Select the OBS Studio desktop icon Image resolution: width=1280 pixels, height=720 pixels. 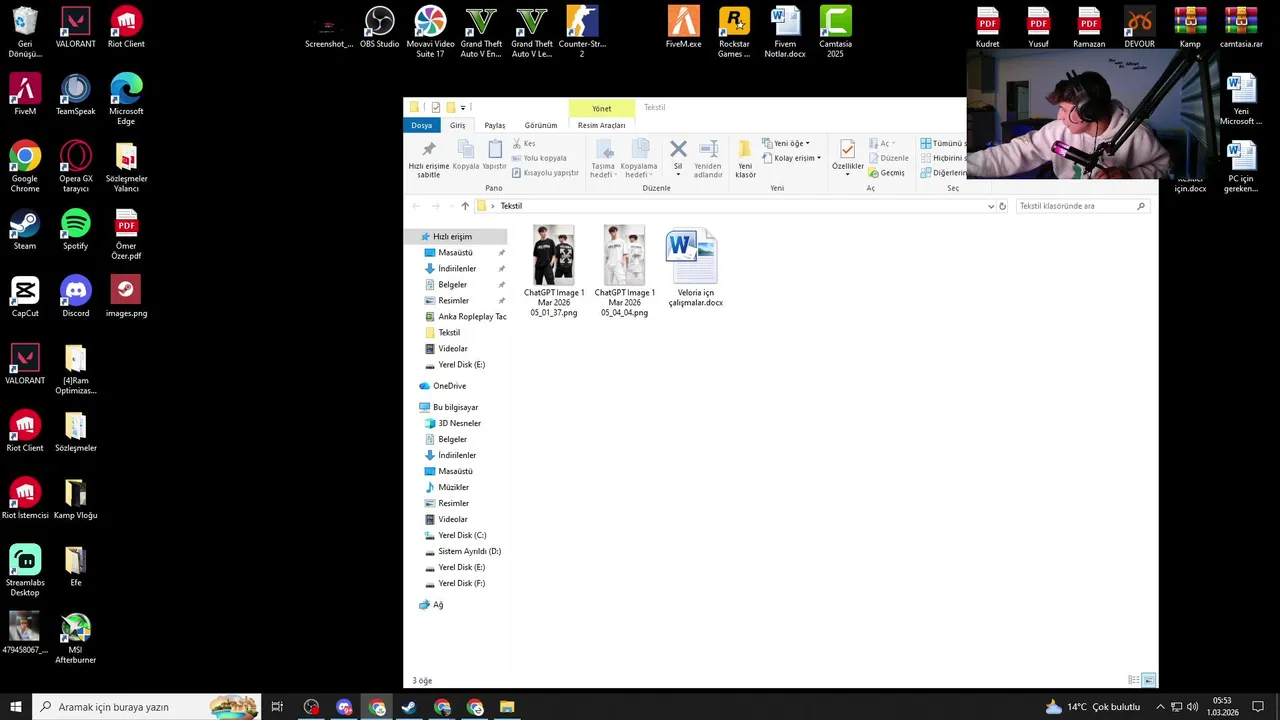pos(380,28)
